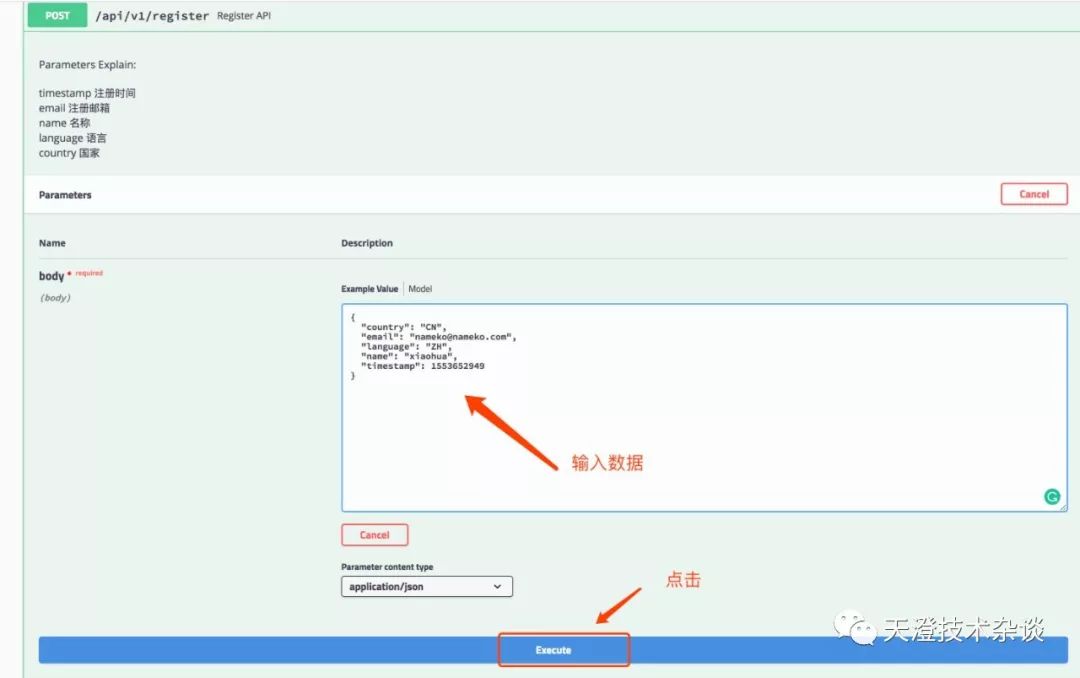Switch to the Model tab
Image resolution: width=1080 pixels, height=678 pixels.
pos(420,289)
